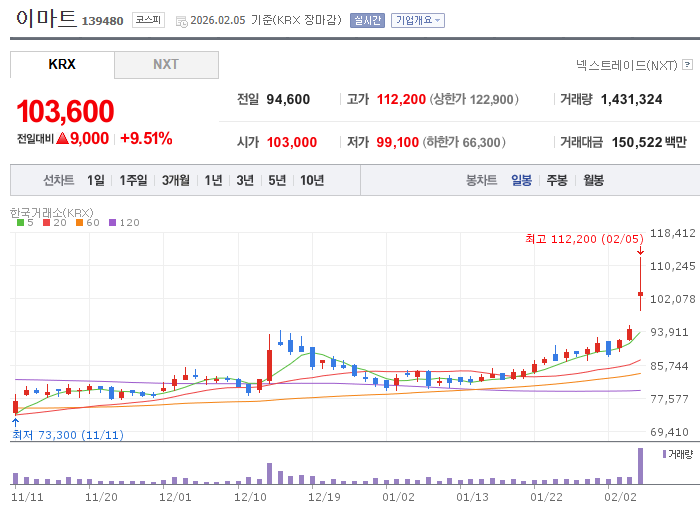Click the change percentage +9.51%
700x508 pixels.
[x=146, y=138]
